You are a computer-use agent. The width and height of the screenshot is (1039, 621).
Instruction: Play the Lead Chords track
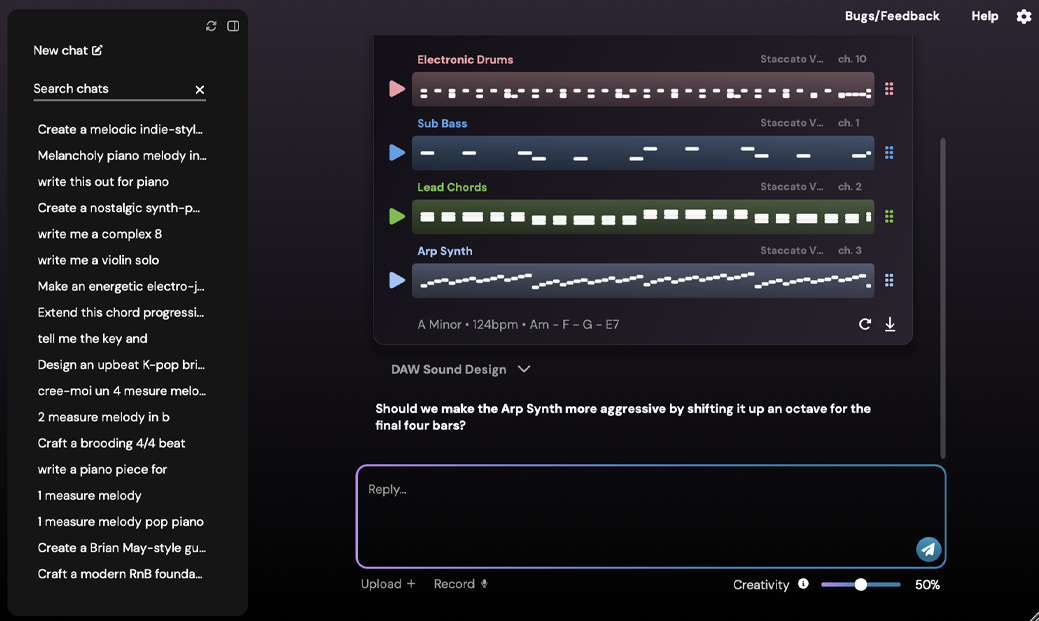click(397, 216)
